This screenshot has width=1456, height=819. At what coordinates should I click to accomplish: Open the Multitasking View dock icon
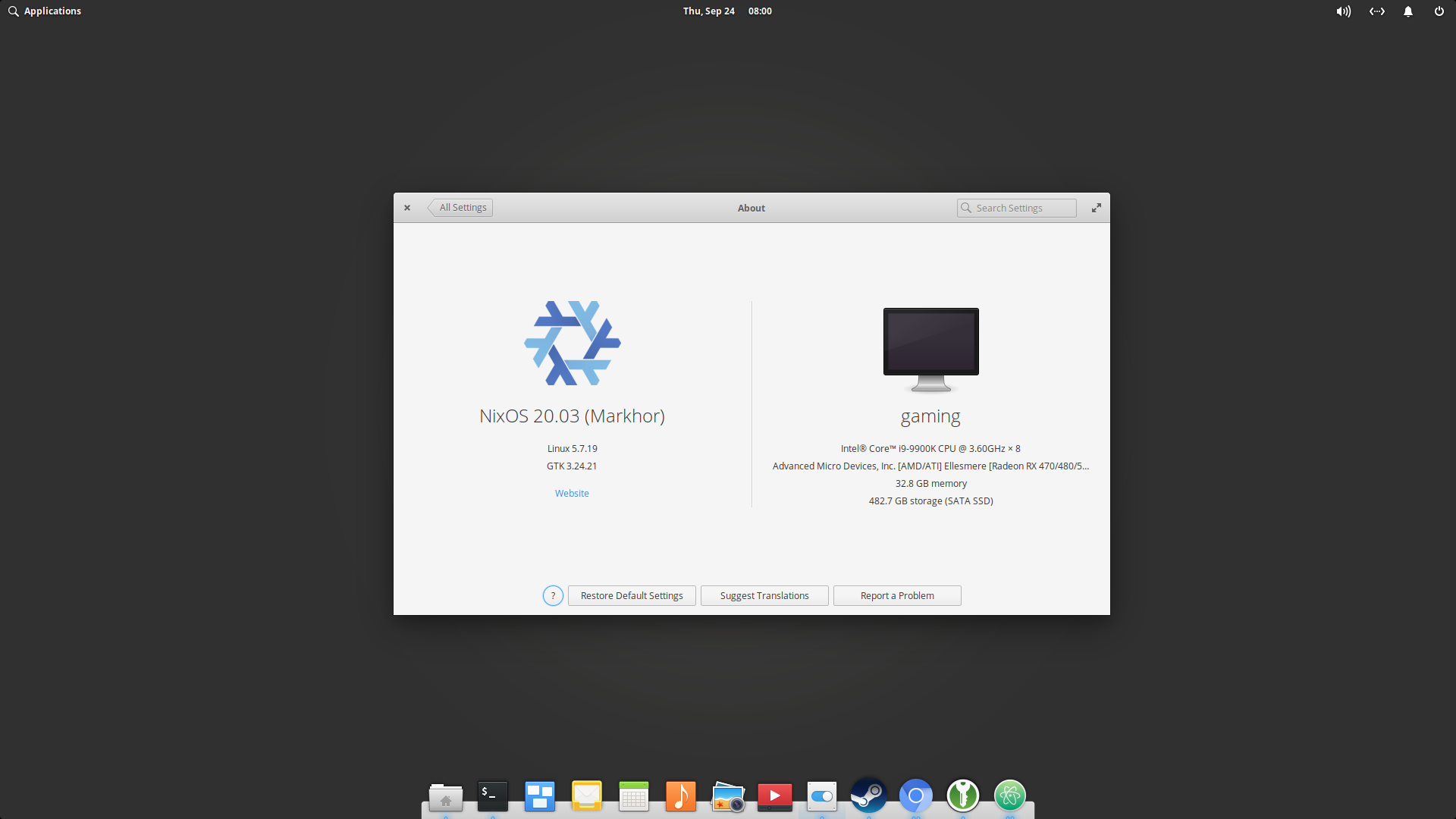tap(540, 796)
